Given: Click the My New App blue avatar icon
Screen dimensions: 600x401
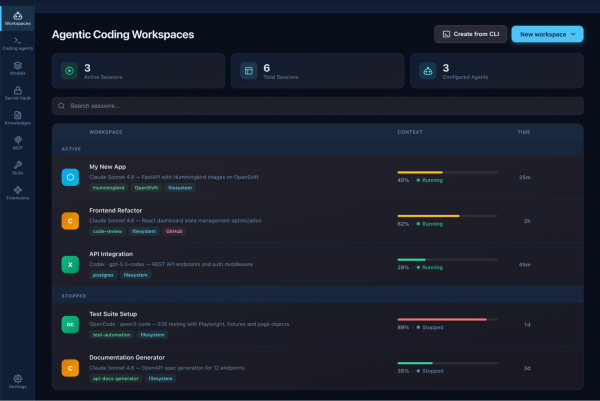Looking at the screenshot, I should tap(70, 177).
